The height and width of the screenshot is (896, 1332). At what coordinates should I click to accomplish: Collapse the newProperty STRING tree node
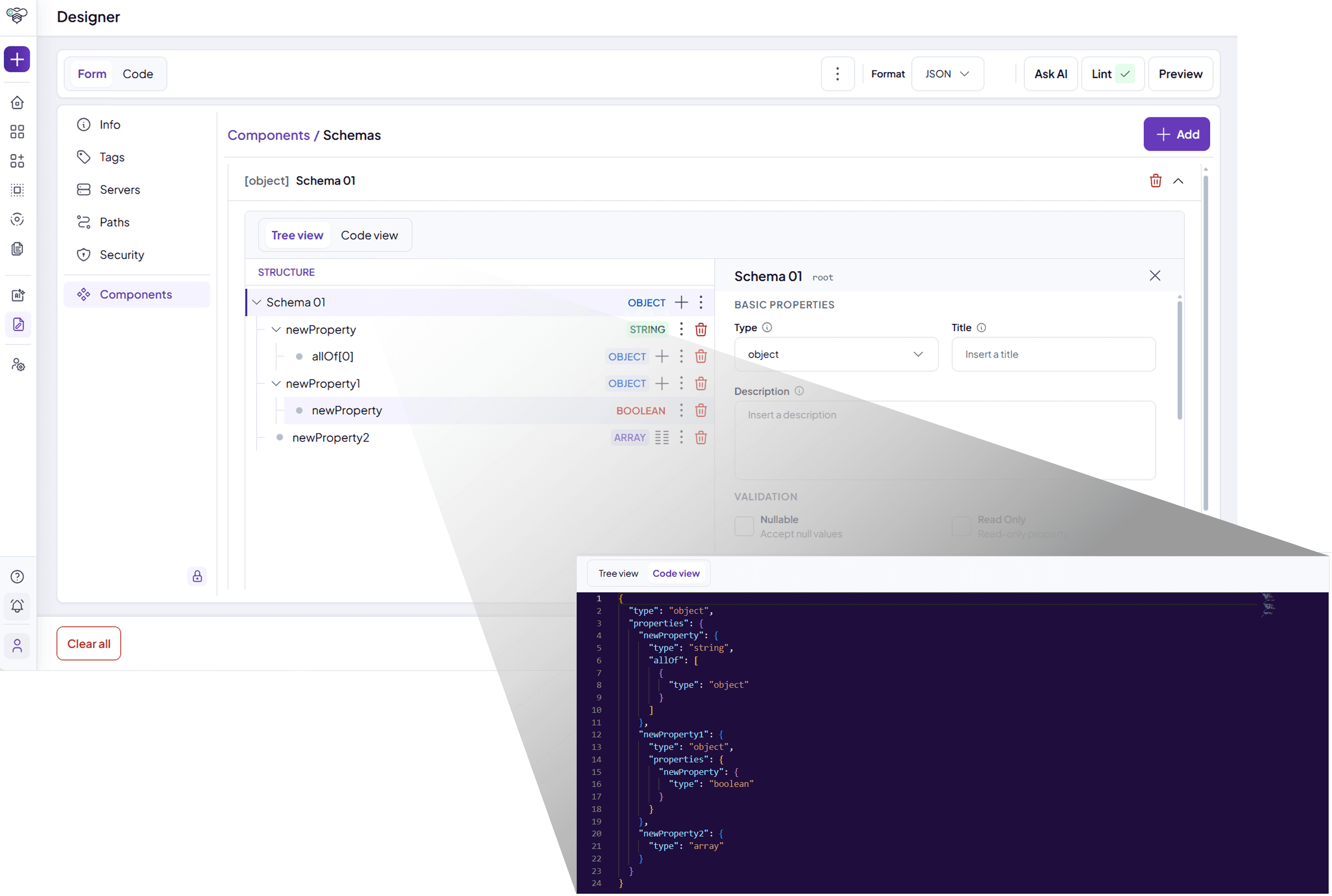(x=276, y=330)
